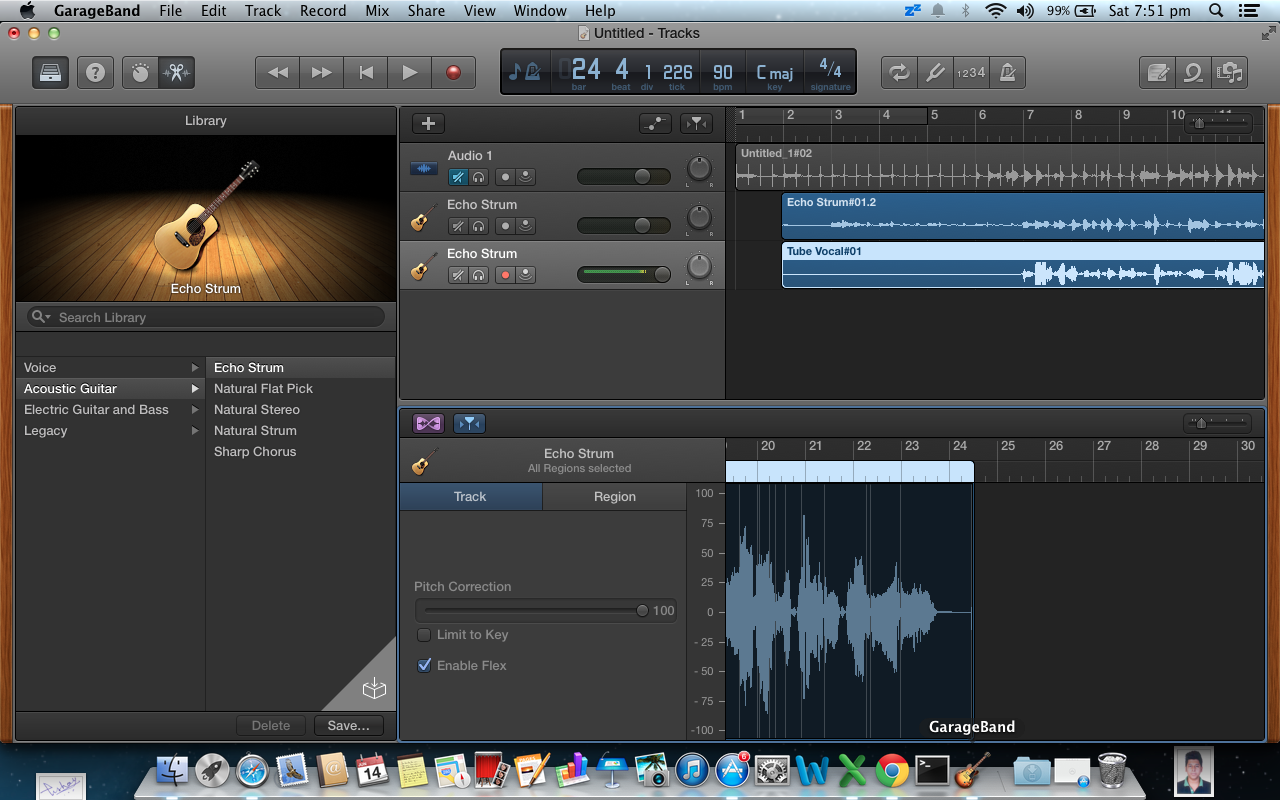
Task: Toggle the 1234 Count-in button
Action: (x=971, y=73)
